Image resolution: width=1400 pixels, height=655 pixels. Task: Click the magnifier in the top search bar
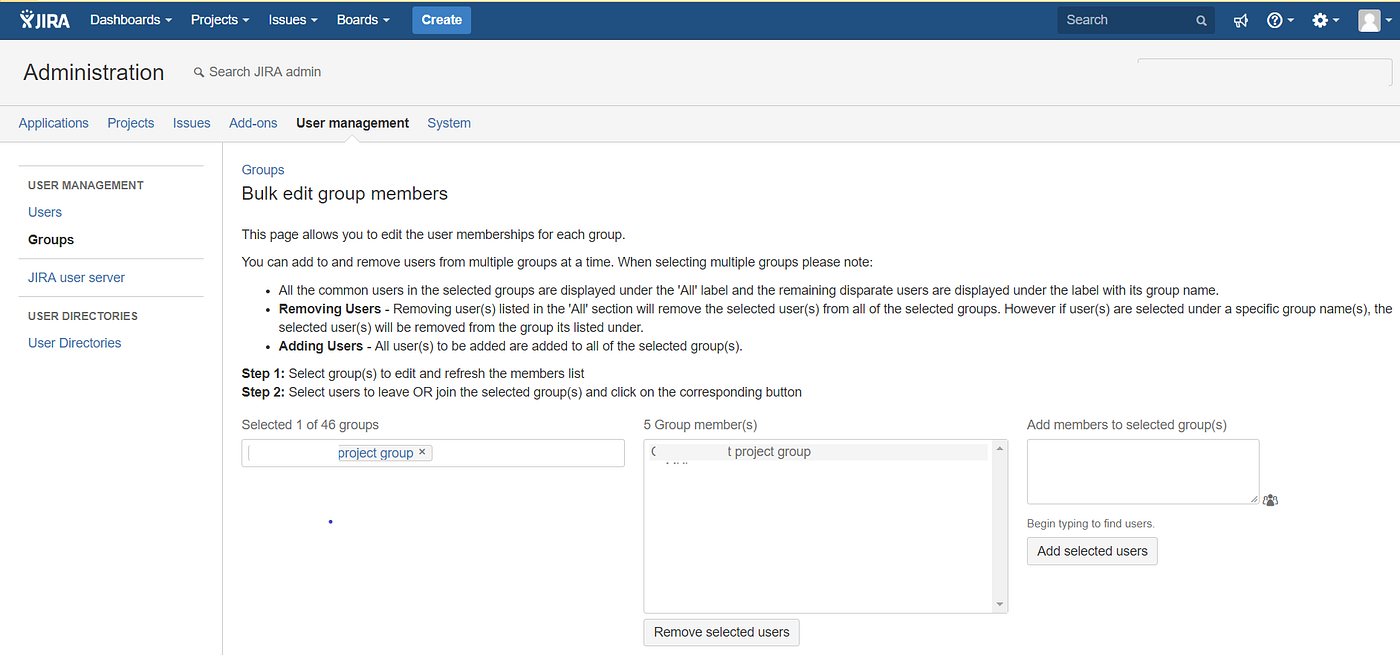tap(1201, 19)
